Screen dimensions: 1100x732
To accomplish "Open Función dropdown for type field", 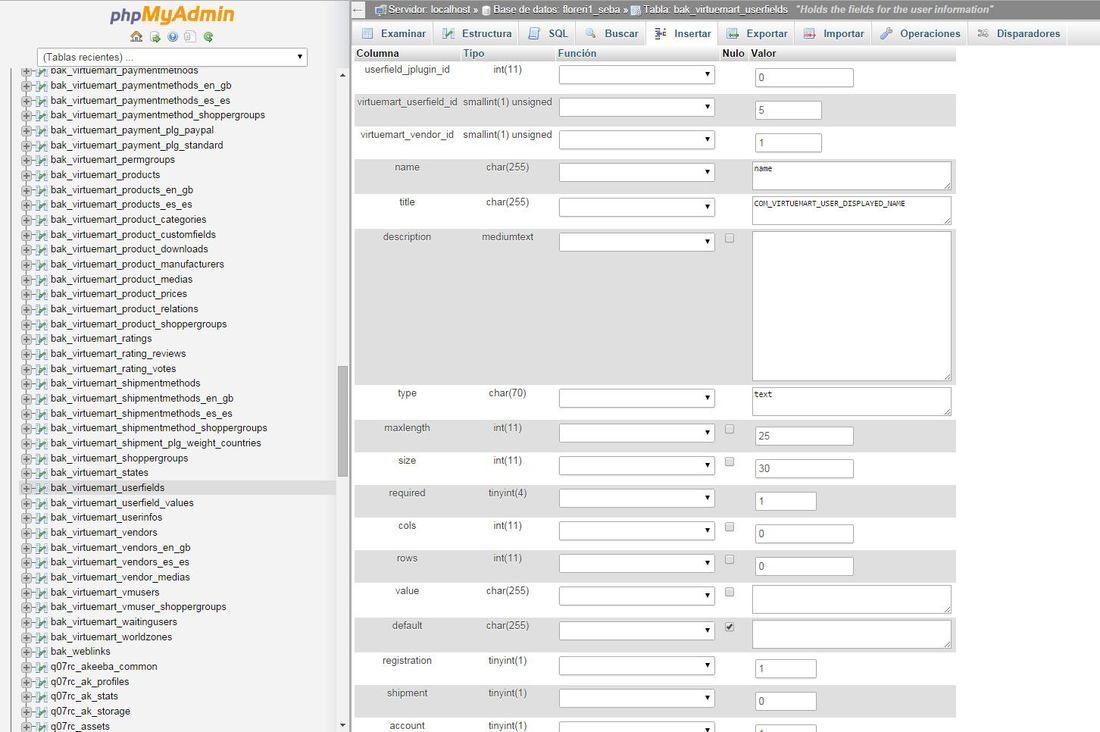I will tap(637, 398).
